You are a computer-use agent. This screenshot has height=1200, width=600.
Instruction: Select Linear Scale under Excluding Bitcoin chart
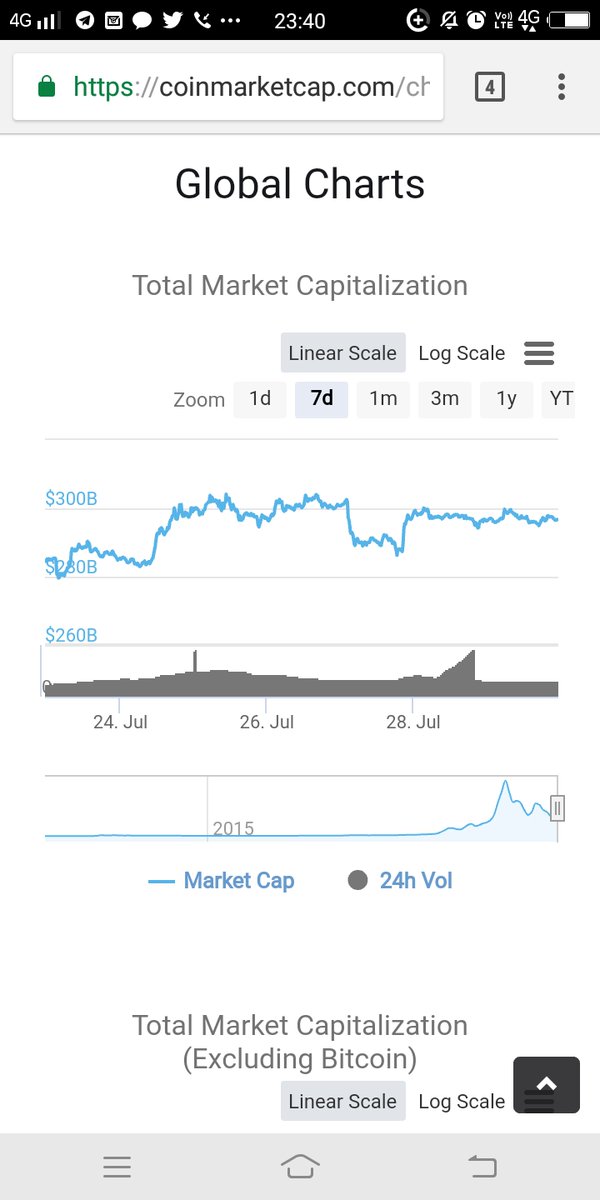tap(343, 1101)
